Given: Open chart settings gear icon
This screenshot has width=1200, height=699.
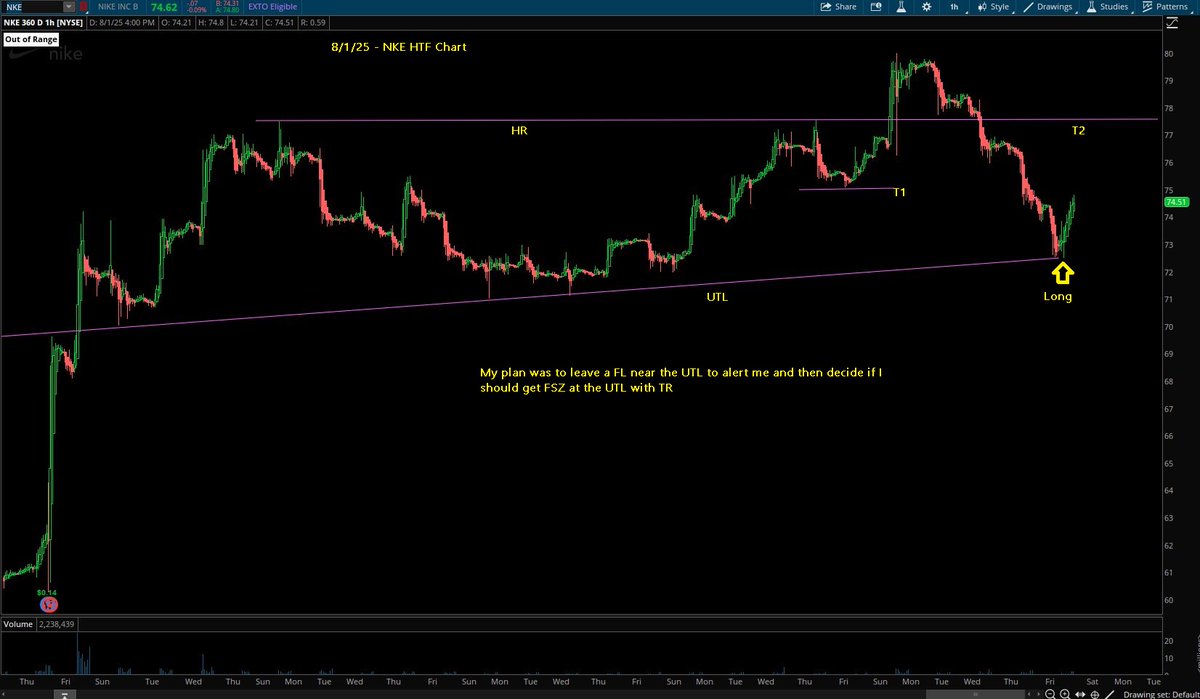Looking at the screenshot, I should (926, 7).
